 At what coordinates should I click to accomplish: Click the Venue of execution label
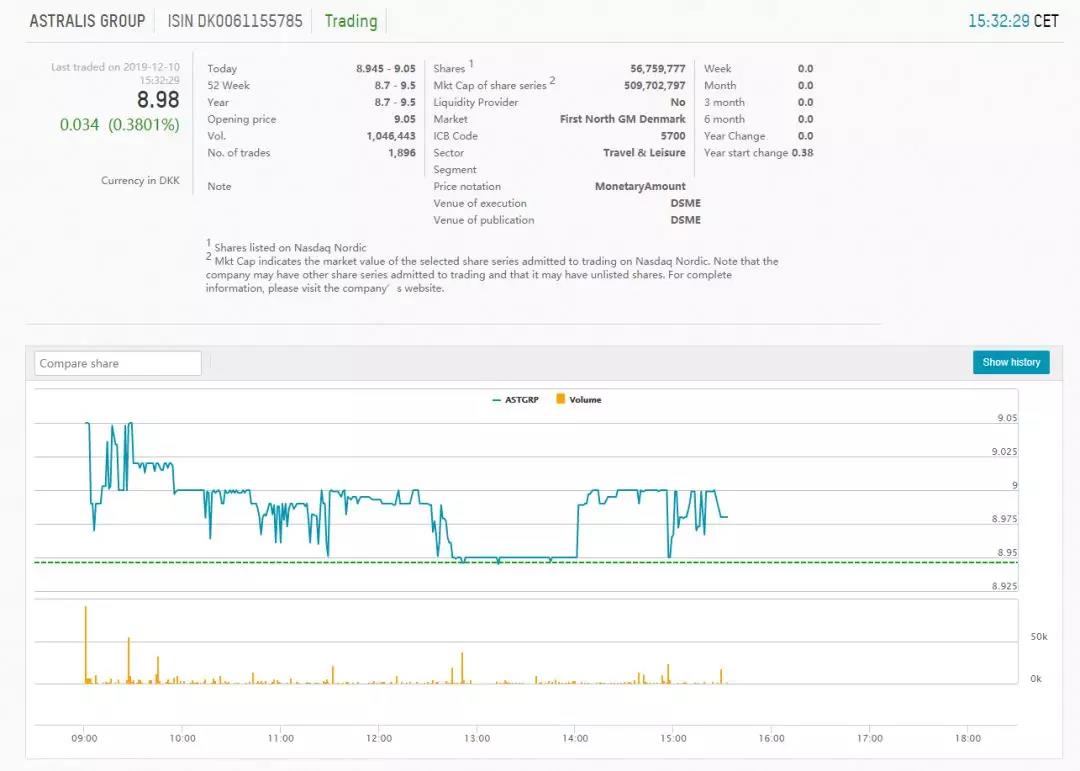pos(479,203)
